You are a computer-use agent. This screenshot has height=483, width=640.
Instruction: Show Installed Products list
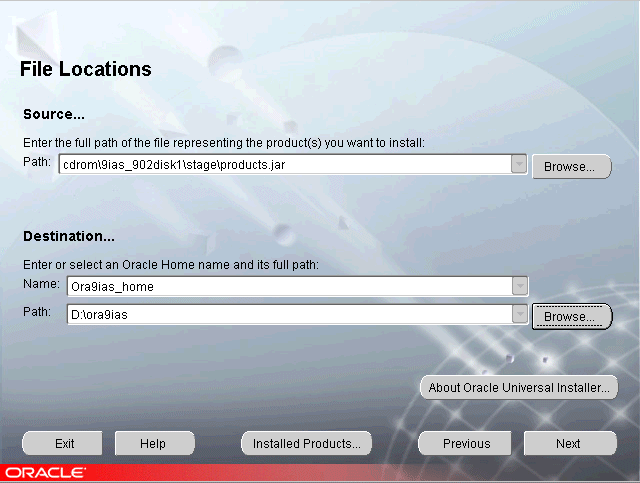coord(307,443)
